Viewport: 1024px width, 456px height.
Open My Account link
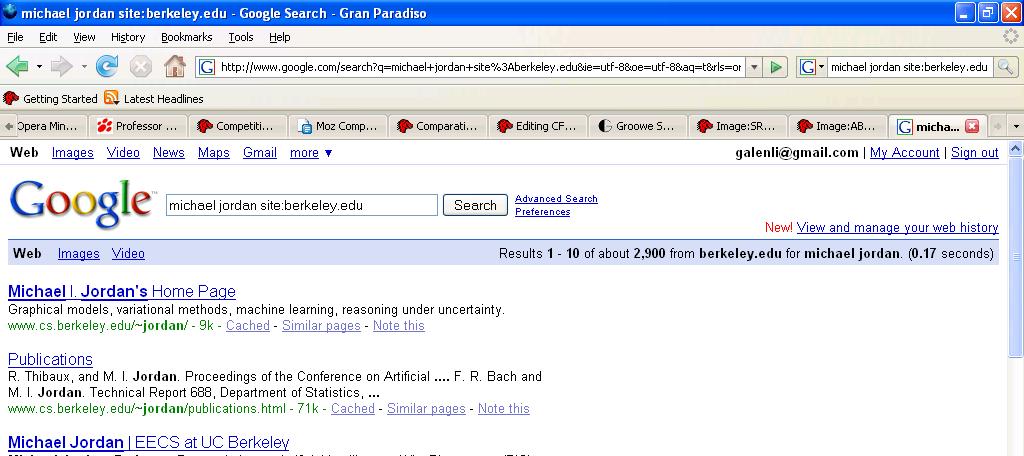tap(904, 152)
